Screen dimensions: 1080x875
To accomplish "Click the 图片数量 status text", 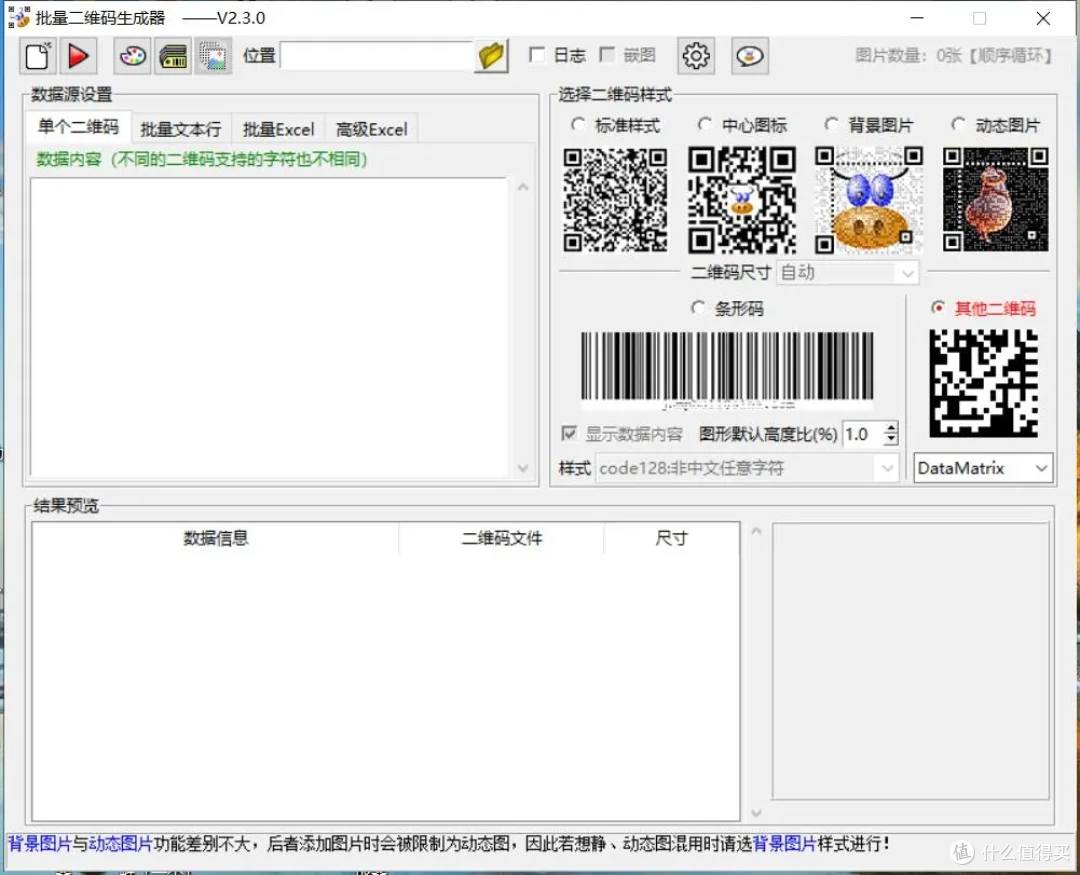I will 954,55.
